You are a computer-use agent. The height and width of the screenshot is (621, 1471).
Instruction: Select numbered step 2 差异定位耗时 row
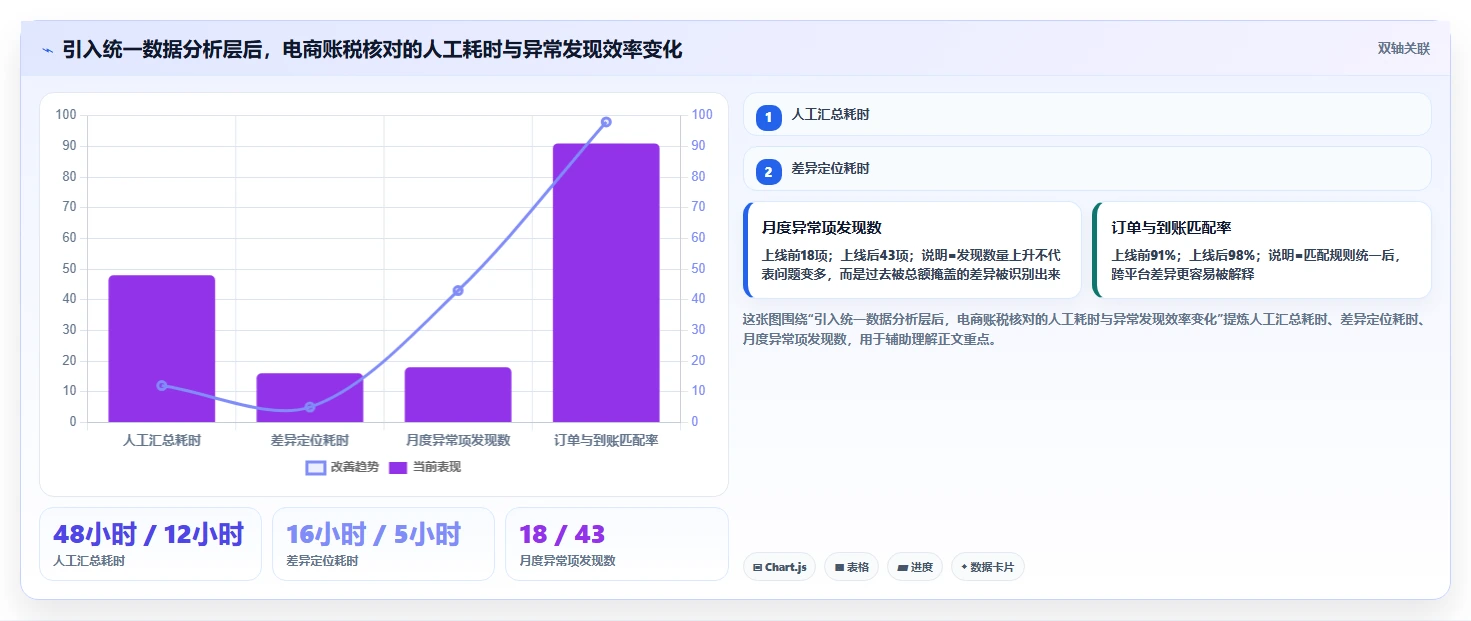point(1087,168)
